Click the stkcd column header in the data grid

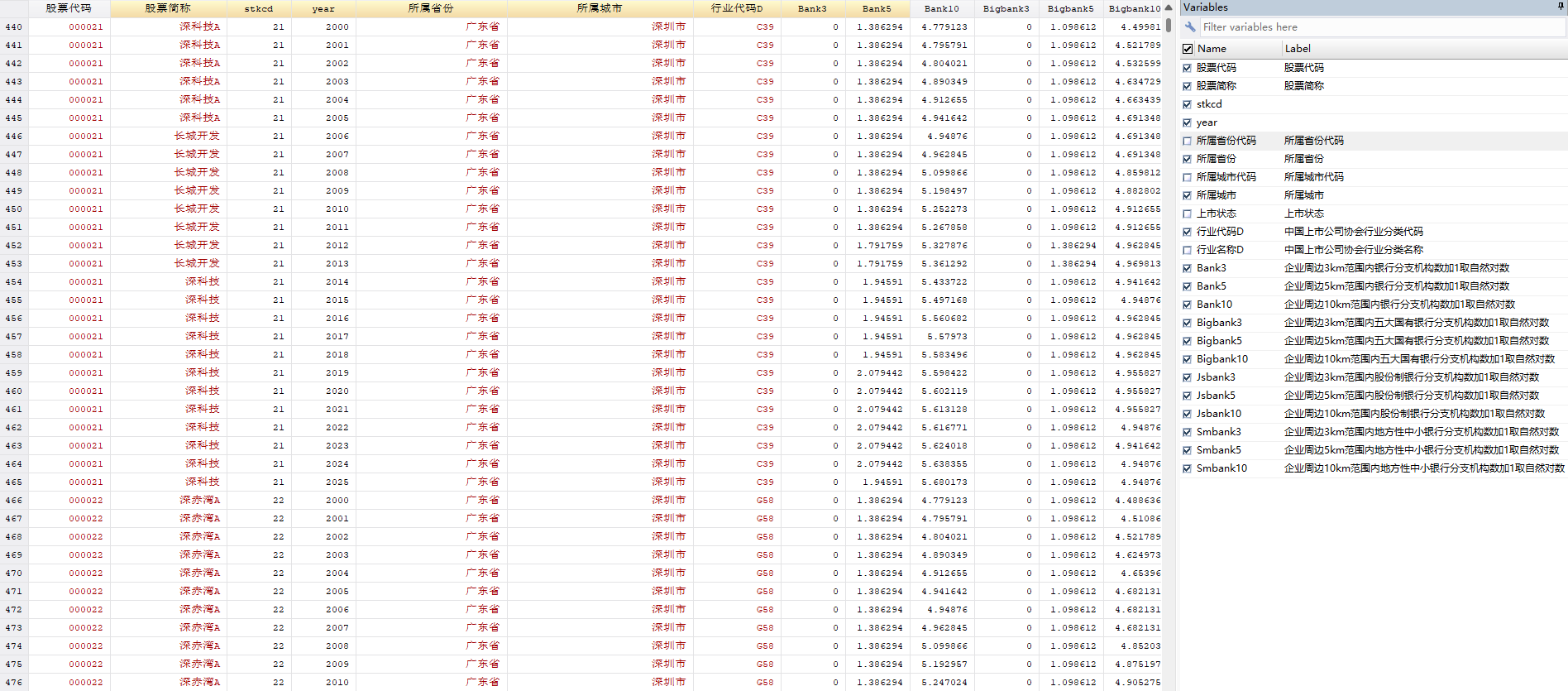(x=258, y=8)
